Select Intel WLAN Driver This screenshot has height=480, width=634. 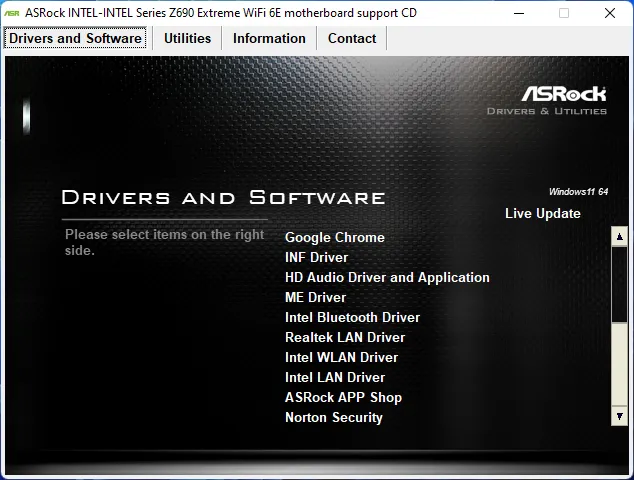click(x=341, y=357)
